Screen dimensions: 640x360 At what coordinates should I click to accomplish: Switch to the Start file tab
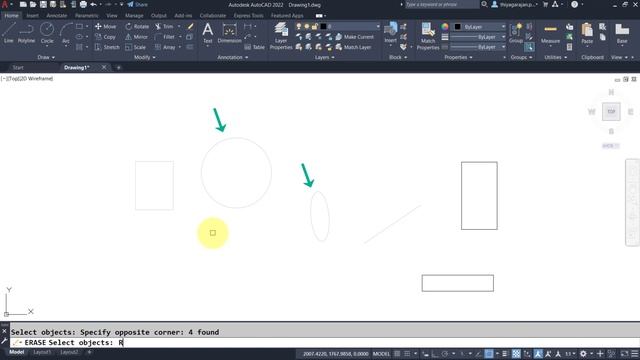pos(18,67)
